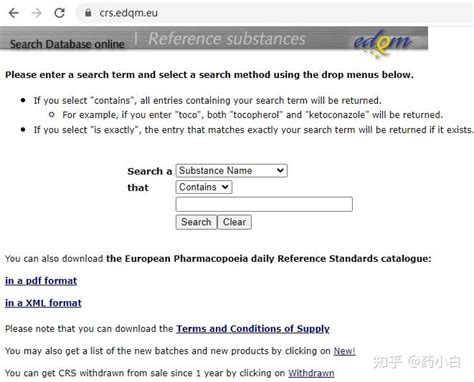This screenshot has height=382, width=474.
Task: Expand the Contains search method dropdown
Action: 204,187
